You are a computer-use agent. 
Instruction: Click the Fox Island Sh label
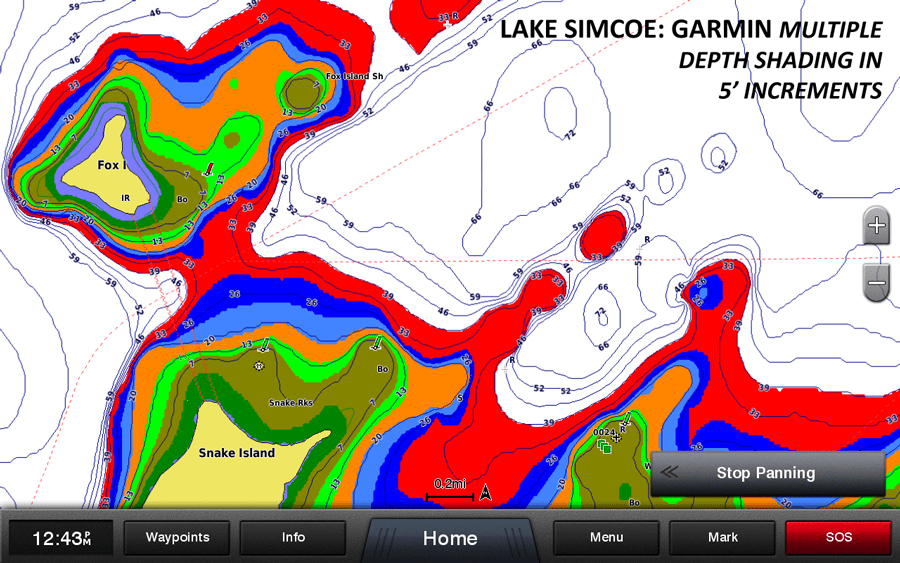354,76
